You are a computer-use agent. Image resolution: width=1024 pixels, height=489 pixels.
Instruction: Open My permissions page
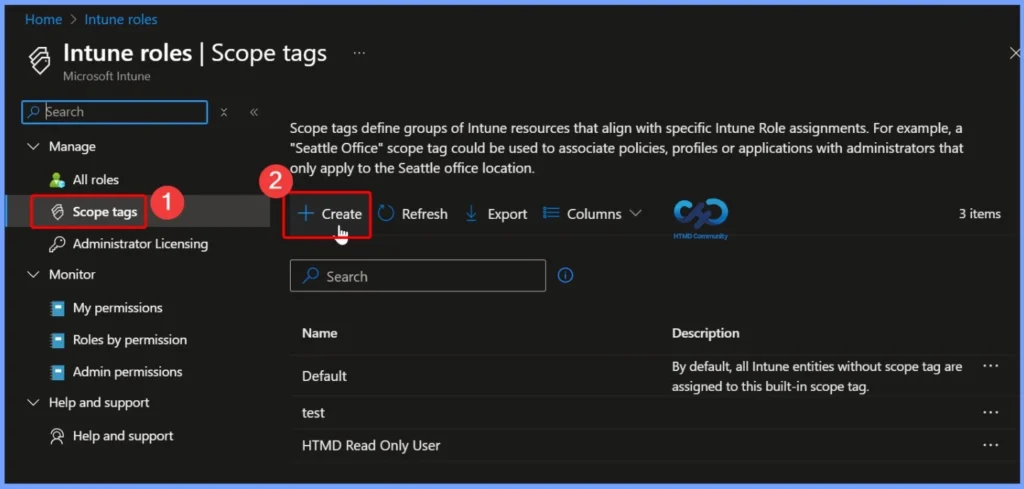tap(117, 308)
